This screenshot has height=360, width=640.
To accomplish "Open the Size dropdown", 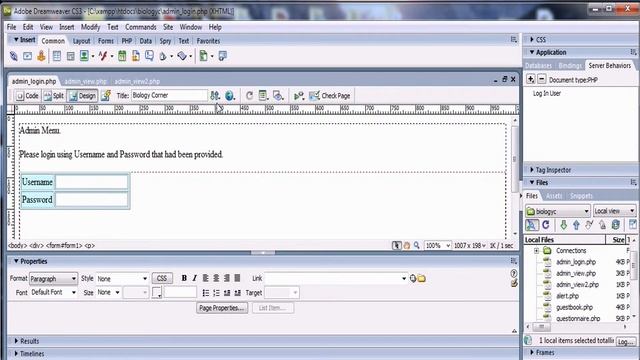I will click(x=108, y=293).
